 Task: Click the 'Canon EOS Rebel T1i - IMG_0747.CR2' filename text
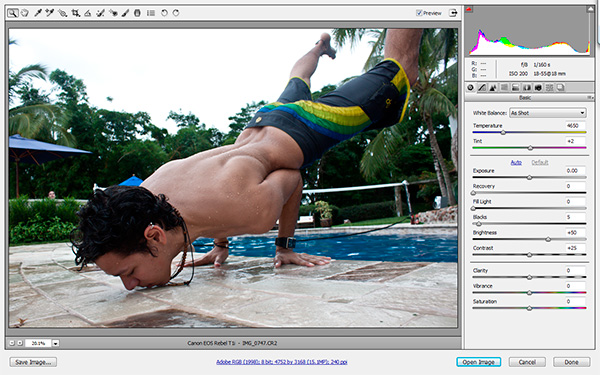(x=232, y=343)
